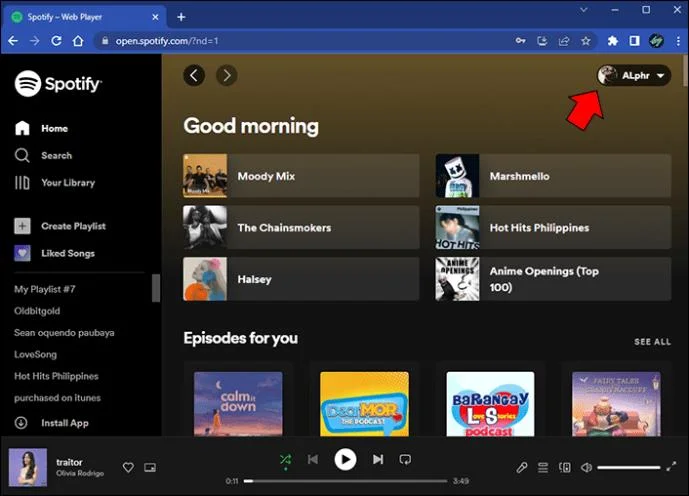Open the Chrome extensions puzzle icon

click(x=613, y=41)
